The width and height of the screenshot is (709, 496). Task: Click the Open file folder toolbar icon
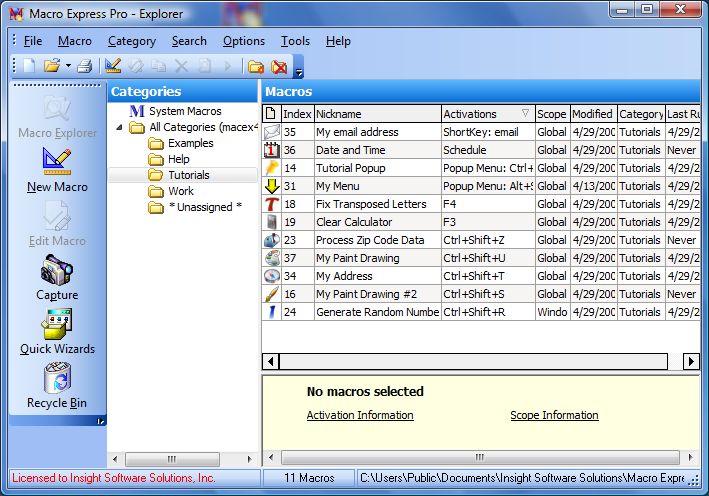[x=52, y=66]
